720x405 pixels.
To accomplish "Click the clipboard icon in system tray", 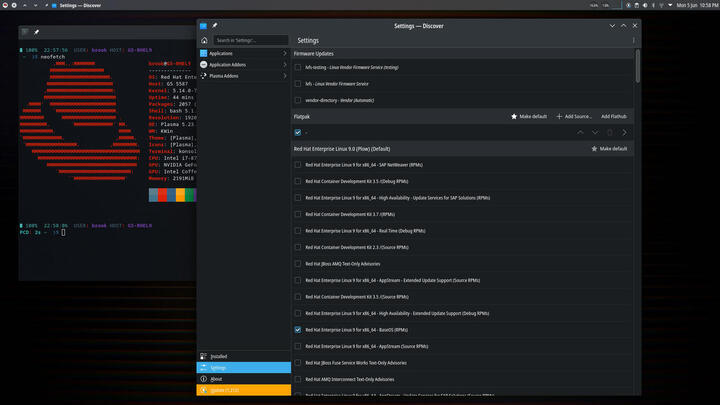I will [636, 6].
